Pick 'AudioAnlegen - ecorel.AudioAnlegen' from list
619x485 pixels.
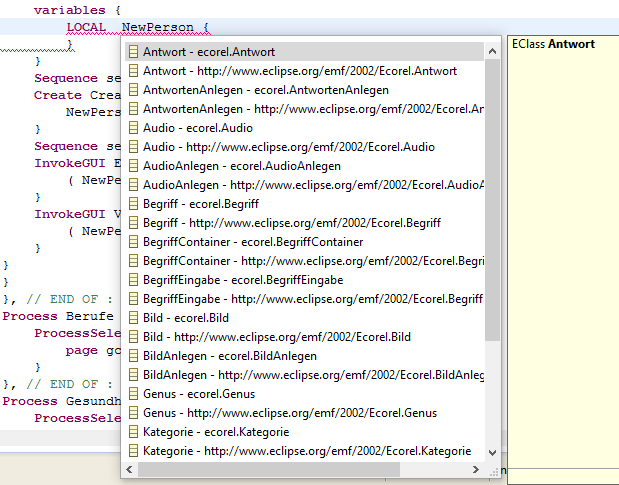[x=304, y=166]
